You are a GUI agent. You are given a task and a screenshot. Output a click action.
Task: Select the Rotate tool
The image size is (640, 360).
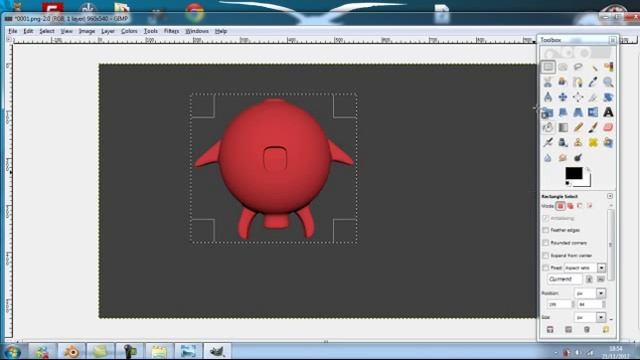(x=608, y=97)
